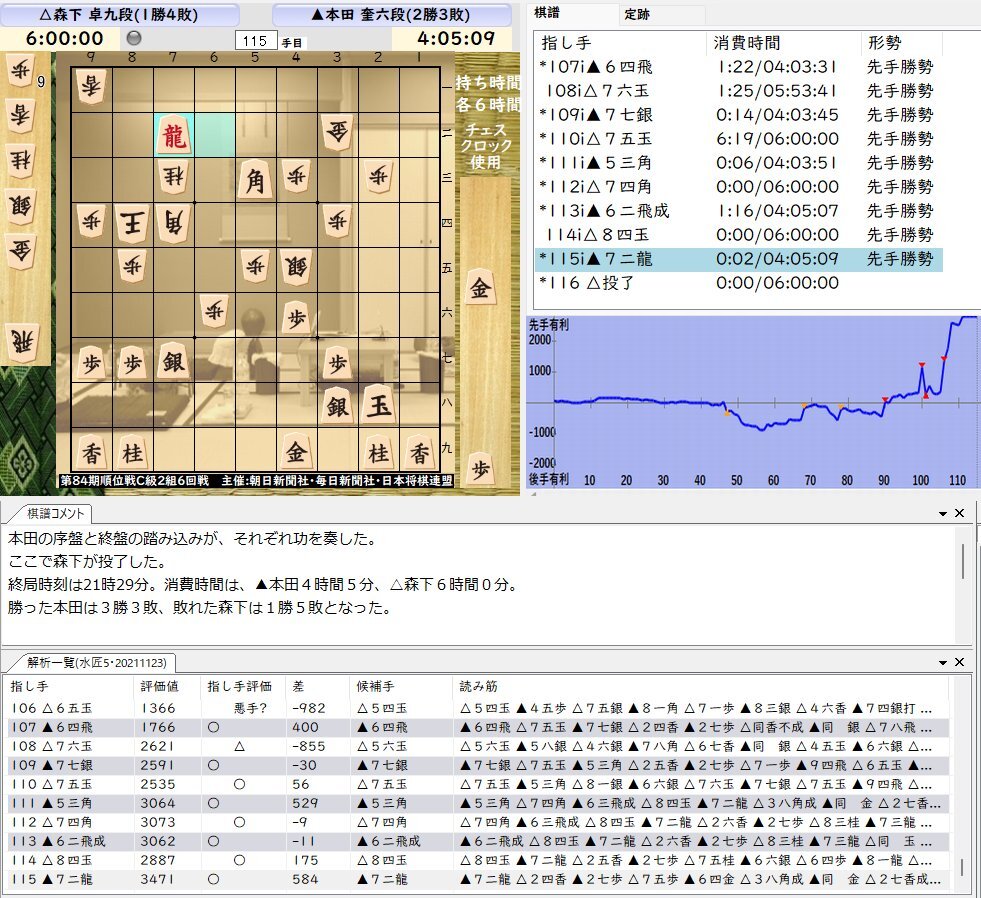Image resolution: width=981 pixels, height=898 pixels.
Task: Click the gray turn indicator circle
Action: (x=134, y=38)
